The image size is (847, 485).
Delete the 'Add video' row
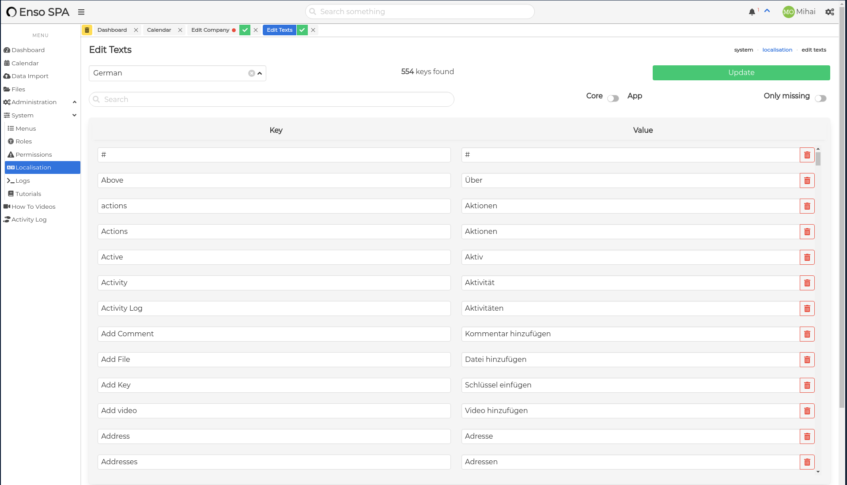coord(807,410)
